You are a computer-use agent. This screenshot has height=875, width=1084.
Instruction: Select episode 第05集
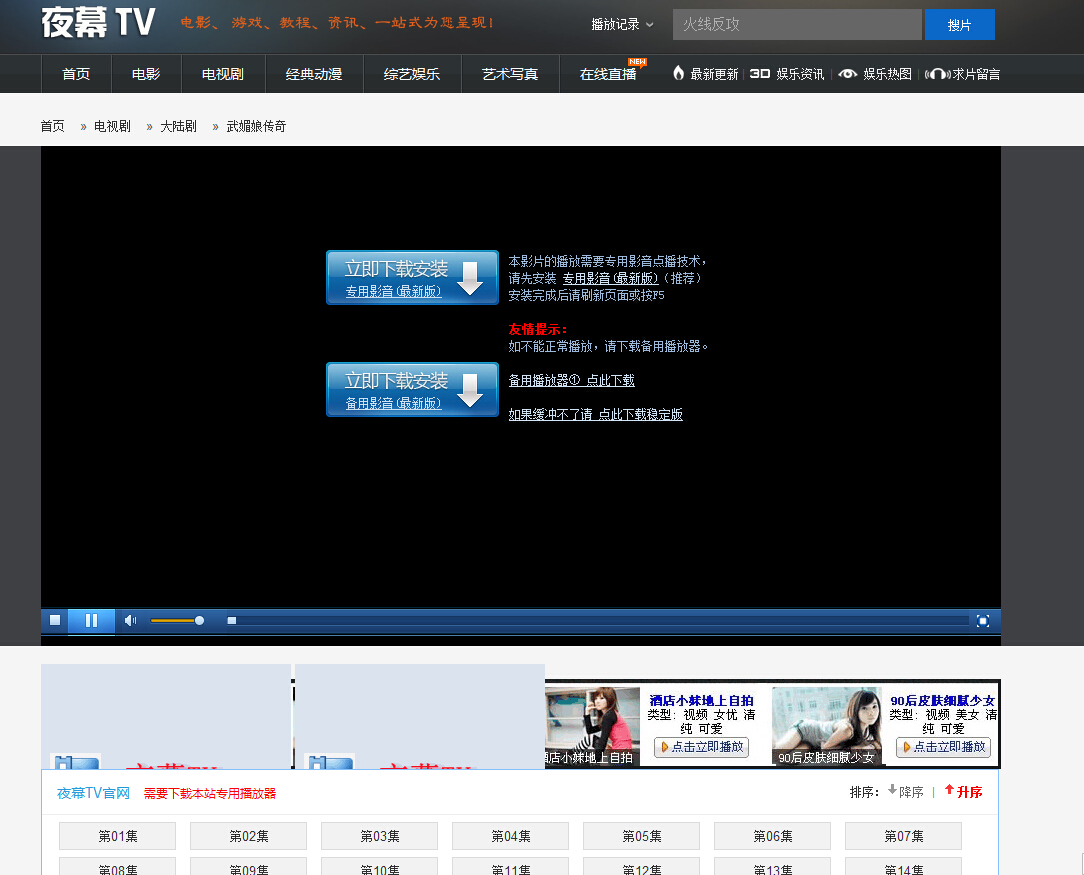(642, 836)
